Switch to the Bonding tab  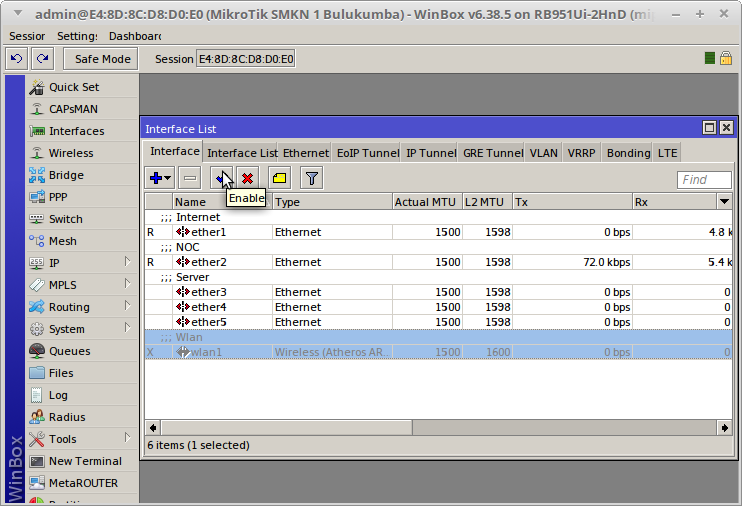[628, 153]
